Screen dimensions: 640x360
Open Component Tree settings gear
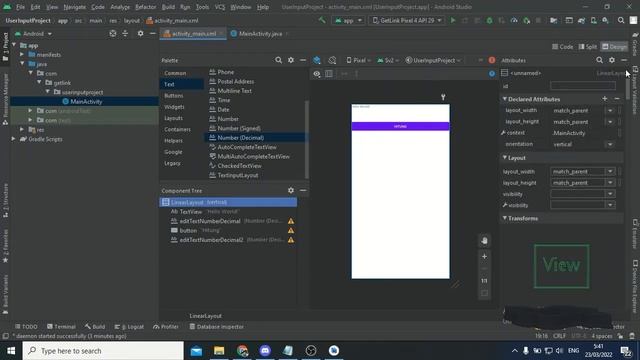(x=291, y=190)
